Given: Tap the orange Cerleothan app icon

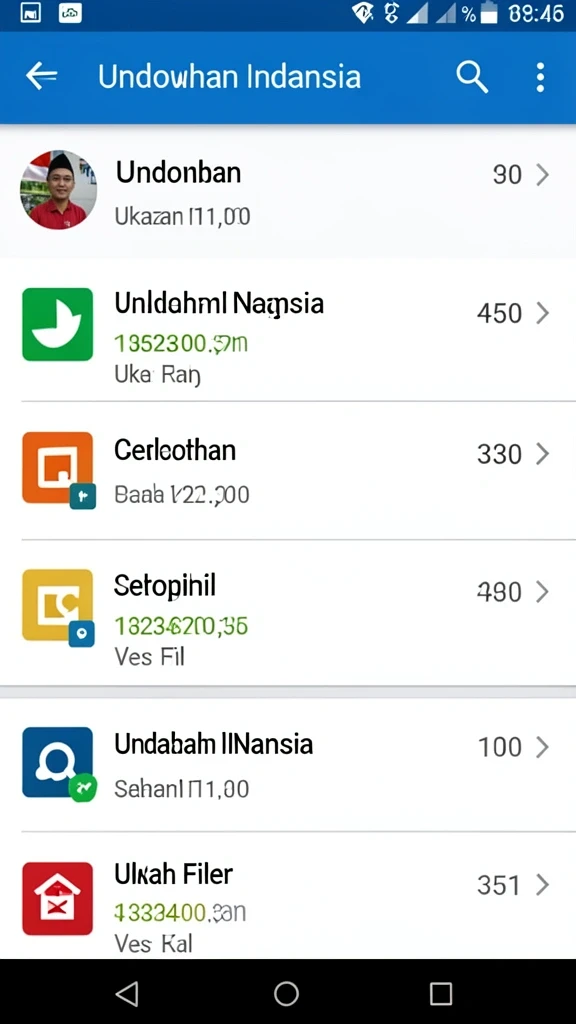Looking at the screenshot, I should point(57,468).
